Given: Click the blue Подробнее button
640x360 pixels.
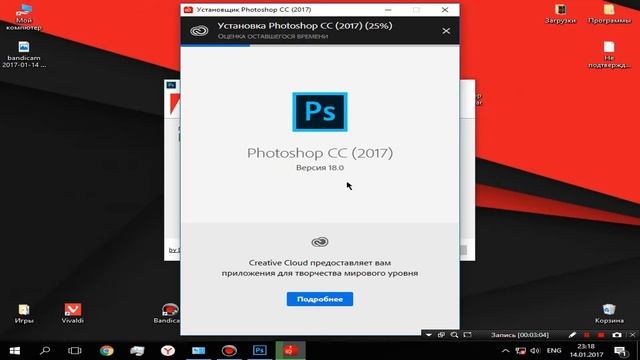Looking at the screenshot, I should pyautogui.click(x=320, y=299).
